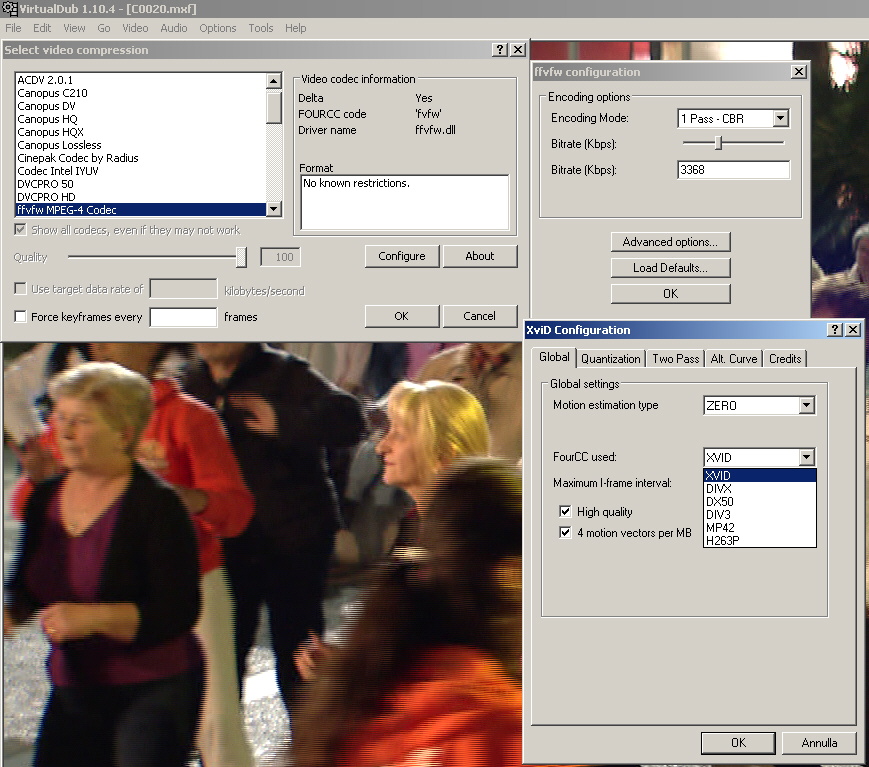869x767 pixels.
Task: Close the Select video compression dialog
Action: [x=518, y=49]
